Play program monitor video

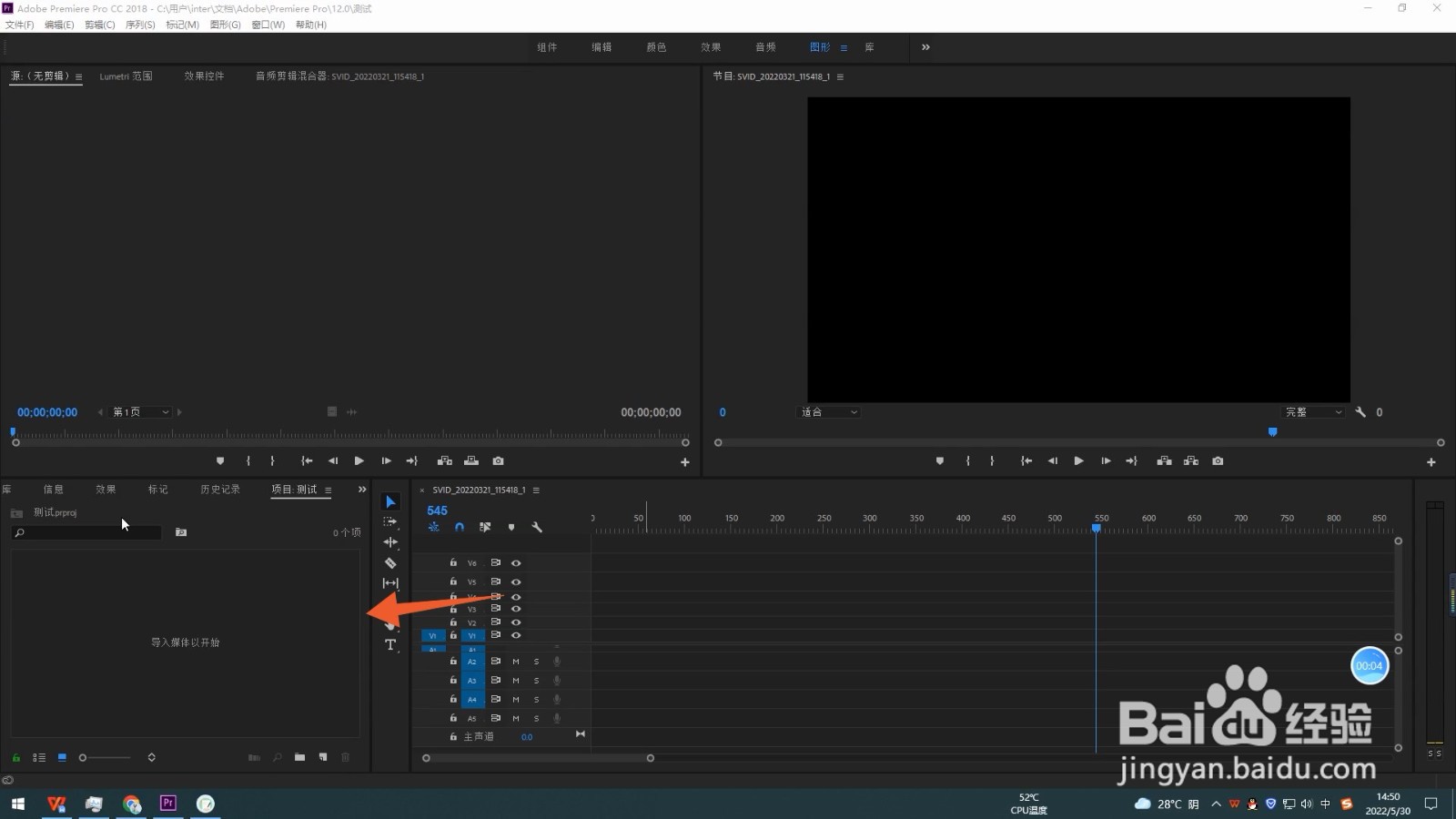1078,461
